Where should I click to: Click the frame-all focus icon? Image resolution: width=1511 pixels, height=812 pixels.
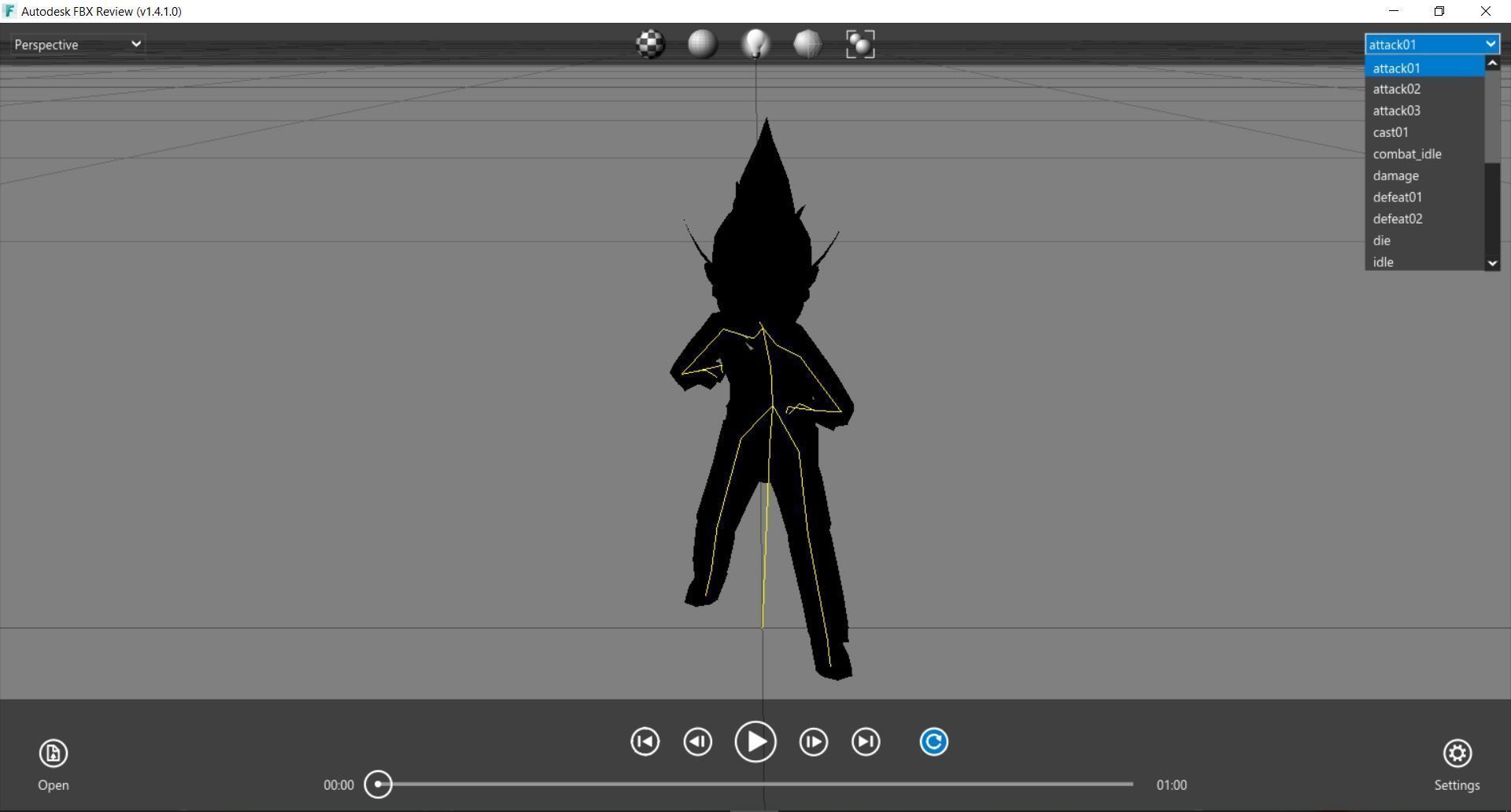[860, 44]
